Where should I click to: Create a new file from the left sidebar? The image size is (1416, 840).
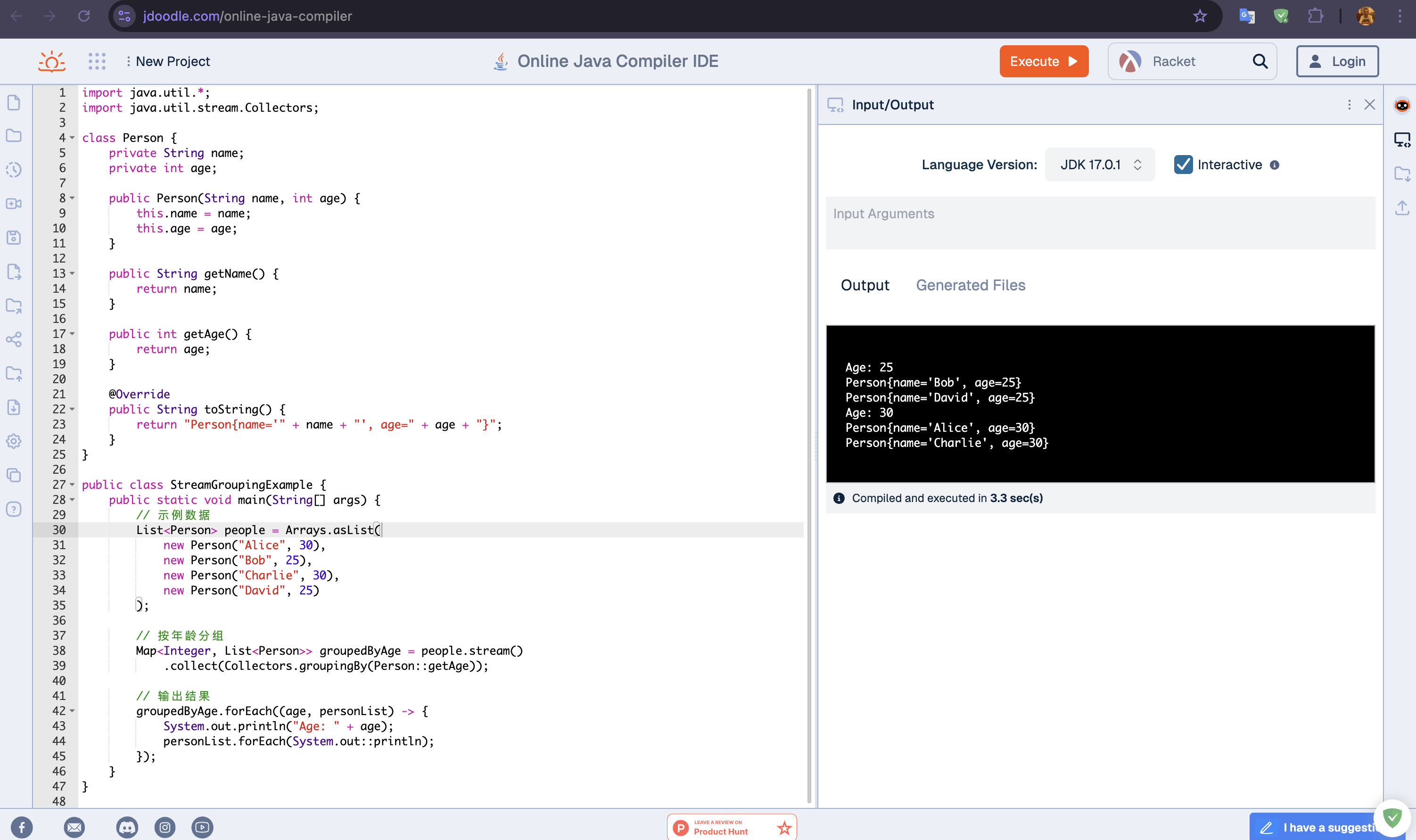point(14,102)
